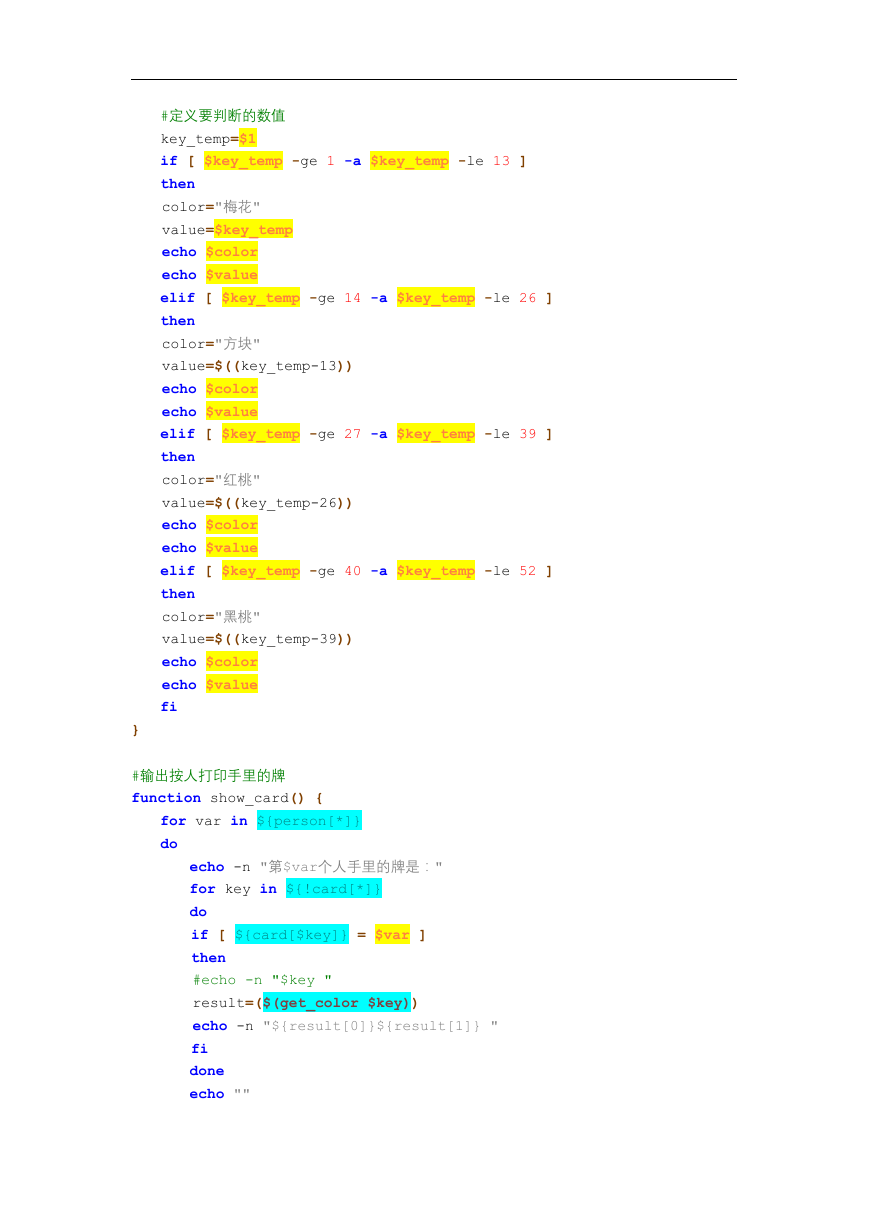Screen dimensions: 869x1228
Task: Click the line color="方块"
Action: 211,344
